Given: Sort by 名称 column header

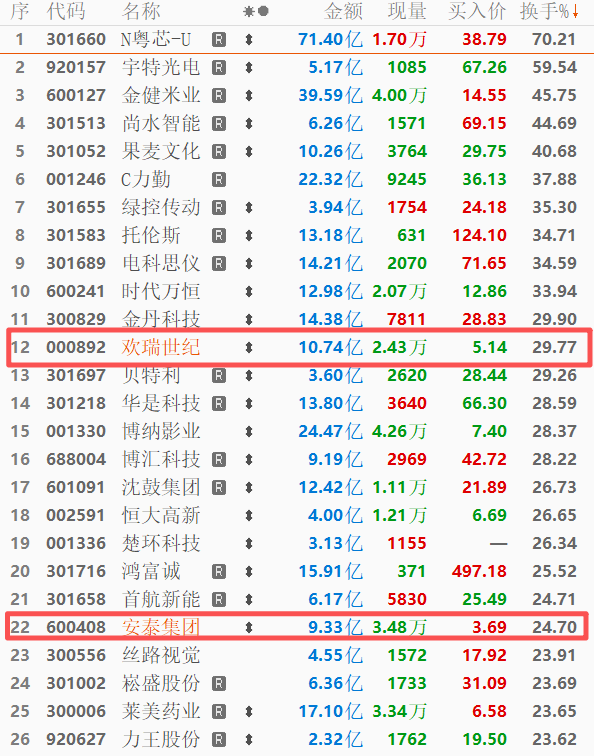Looking at the screenshot, I should coord(141,11).
